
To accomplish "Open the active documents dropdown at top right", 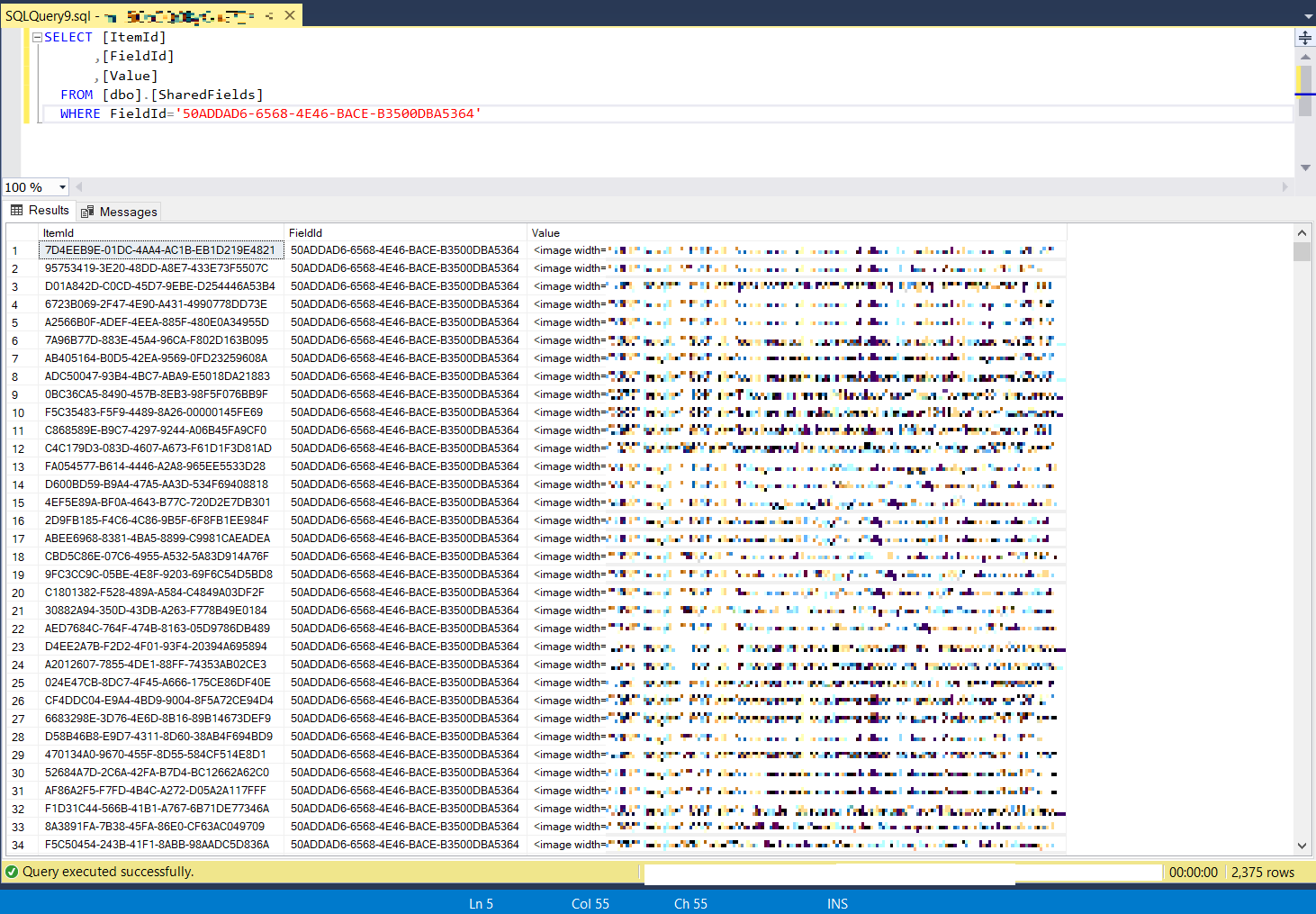I will pyautogui.click(x=1307, y=14).
